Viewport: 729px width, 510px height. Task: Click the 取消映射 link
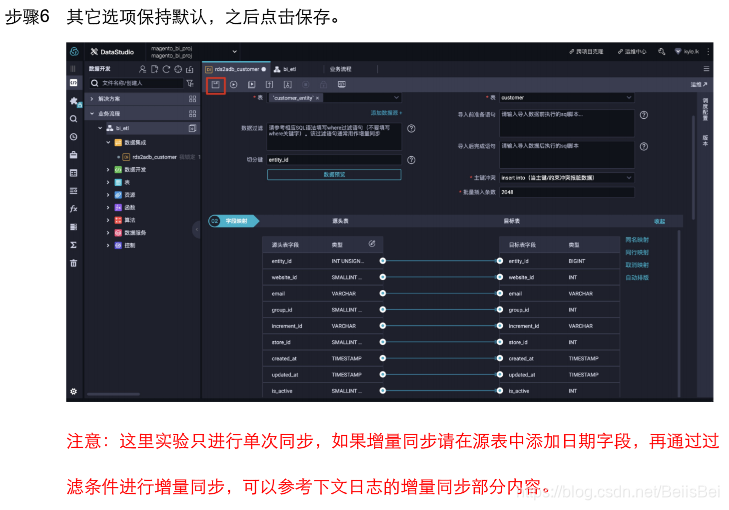637,265
